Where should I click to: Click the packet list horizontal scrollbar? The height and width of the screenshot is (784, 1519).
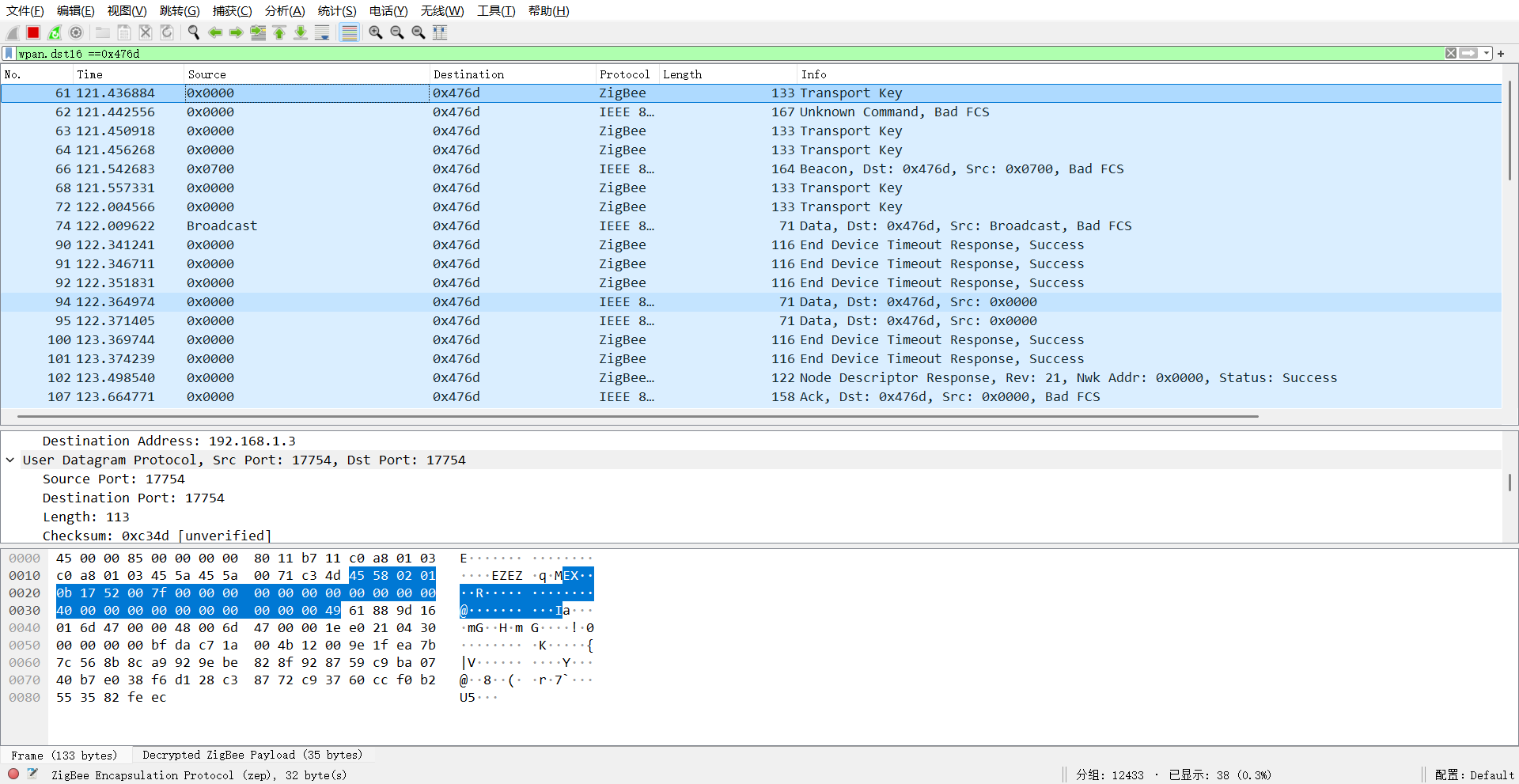[x=638, y=416]
